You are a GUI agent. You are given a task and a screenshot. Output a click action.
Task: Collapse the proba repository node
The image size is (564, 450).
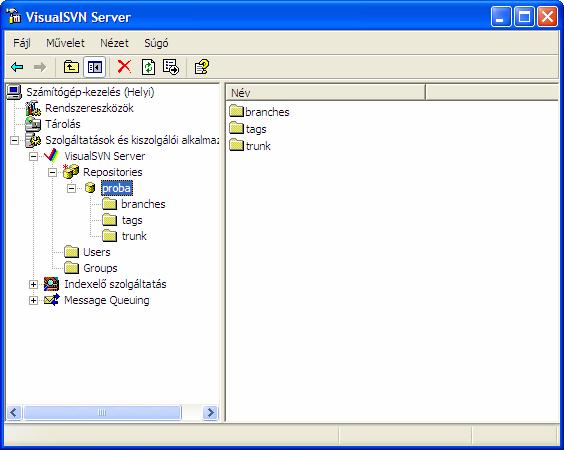72,188
